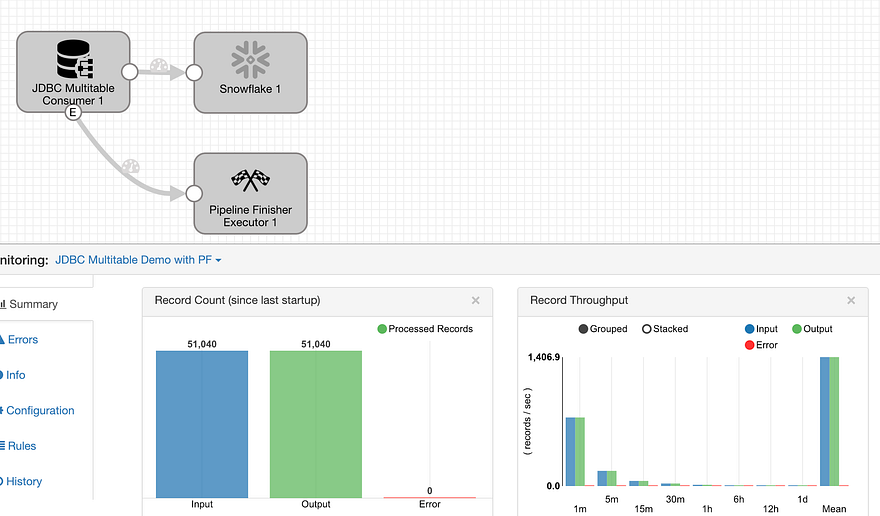Click JDBC consumer's data output port
Image resolution: width=880 pixels, height=516 pixels.
(x=130, y=72)
